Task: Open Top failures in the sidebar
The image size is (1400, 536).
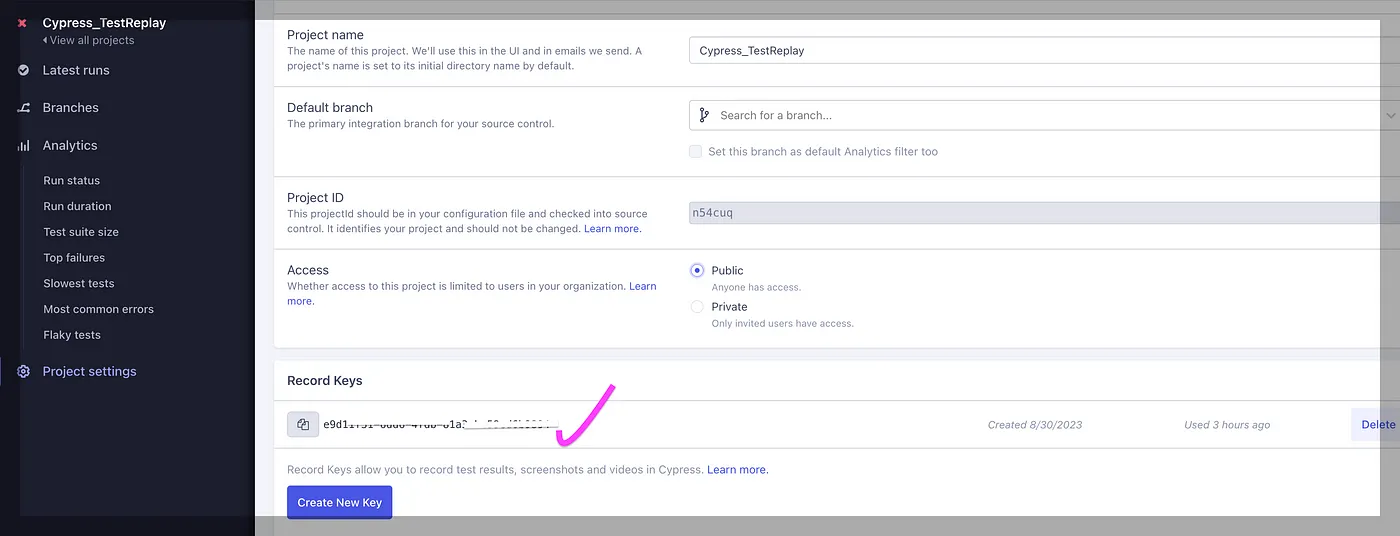Action: 74,257
